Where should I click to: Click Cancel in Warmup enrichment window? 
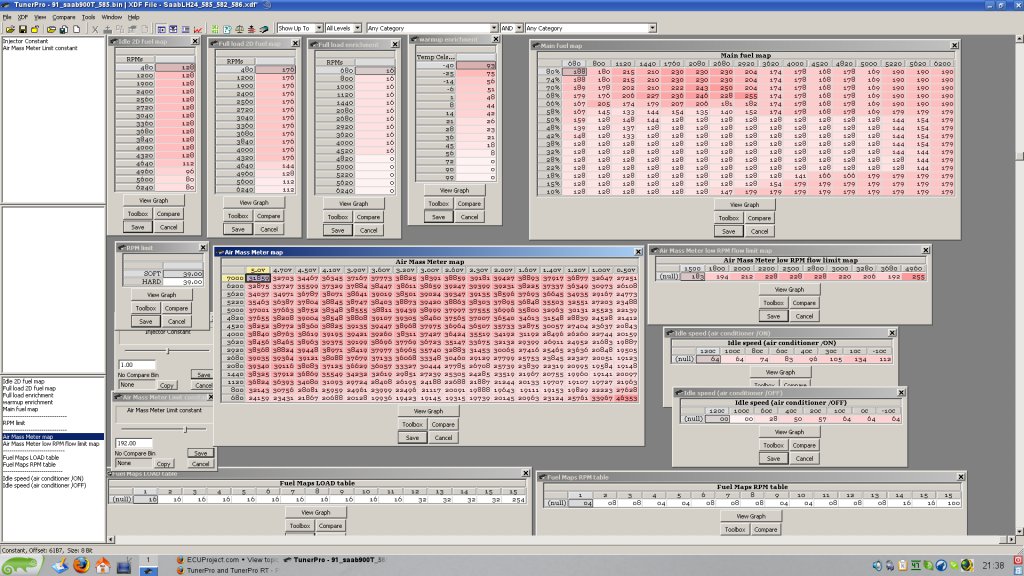coord(469,217)
